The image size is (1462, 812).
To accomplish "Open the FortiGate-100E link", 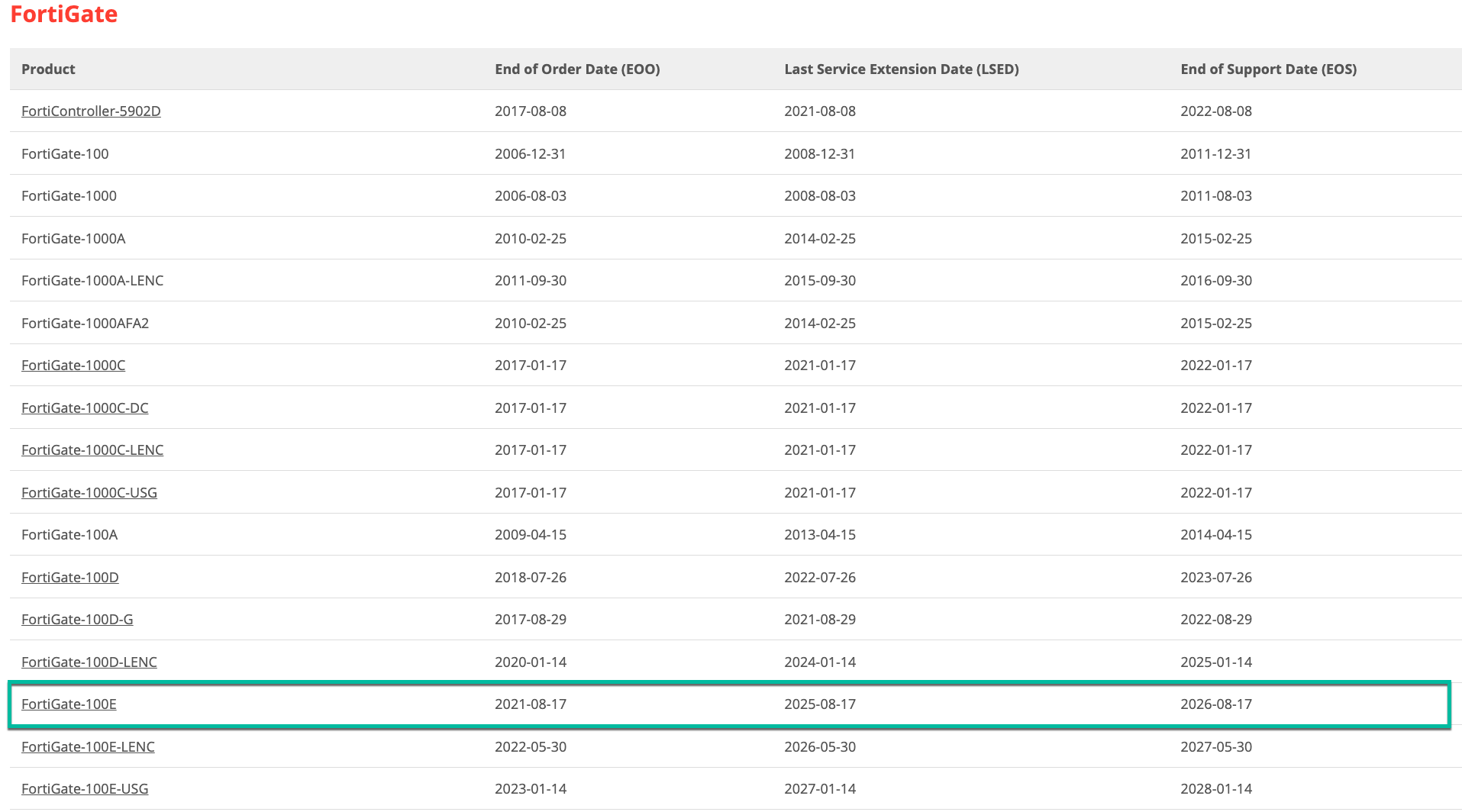I will [69, 704].
